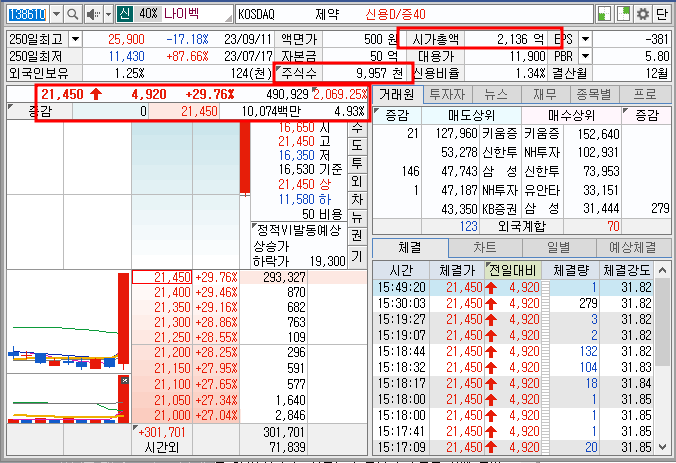Close the mini chart with its x icon
This screenshot has width=676, height=463.
click(x=125, y=380)
